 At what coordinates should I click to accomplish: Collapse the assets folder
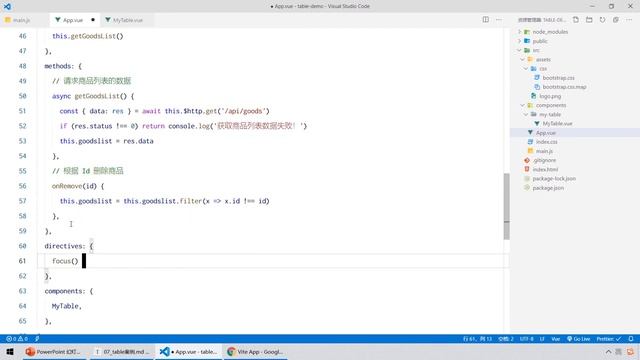tap(523, 60)
